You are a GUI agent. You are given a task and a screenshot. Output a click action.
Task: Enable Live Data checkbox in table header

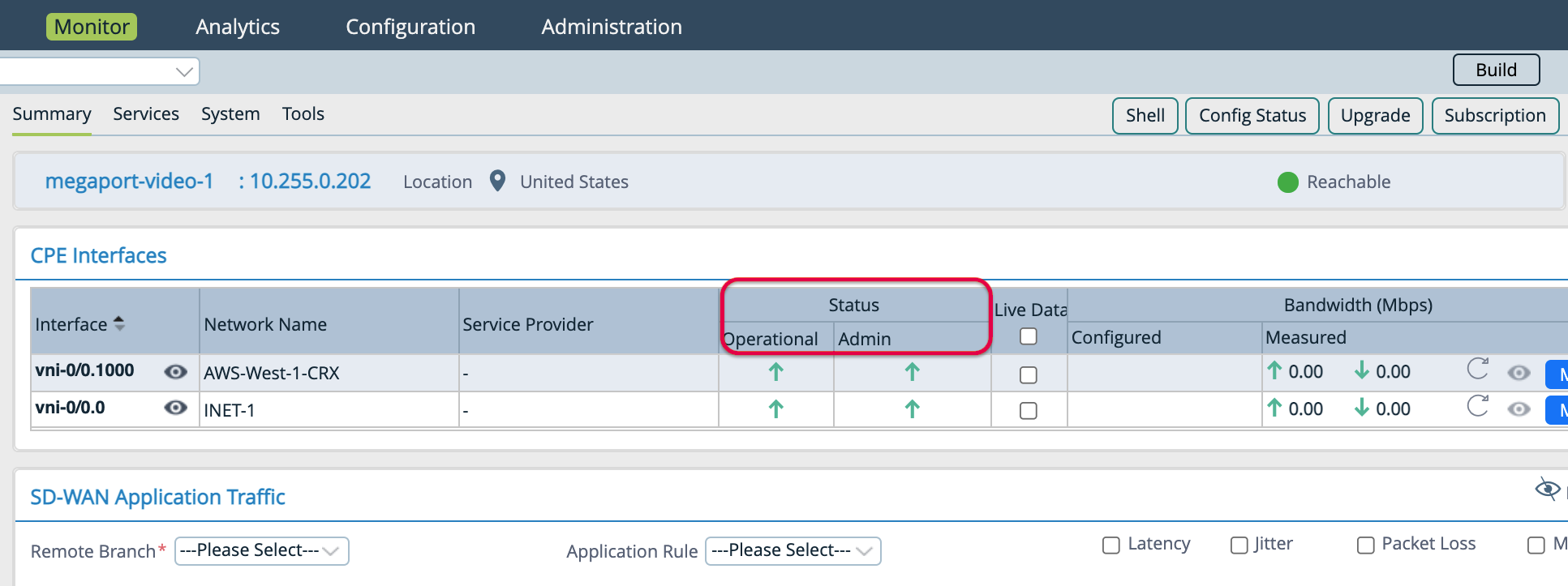click(1028, 336)
